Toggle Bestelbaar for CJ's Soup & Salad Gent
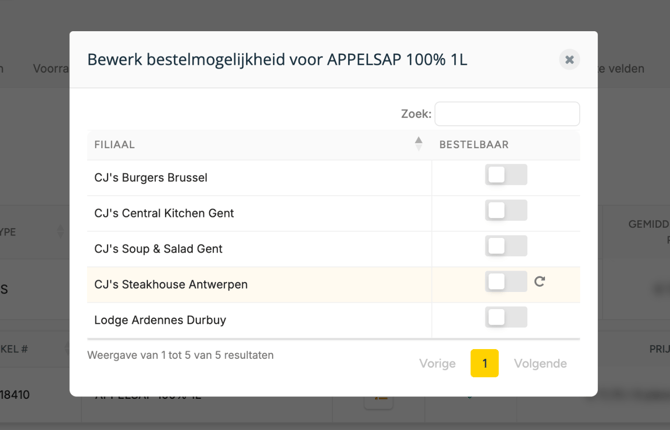 (x=506, y=246)
